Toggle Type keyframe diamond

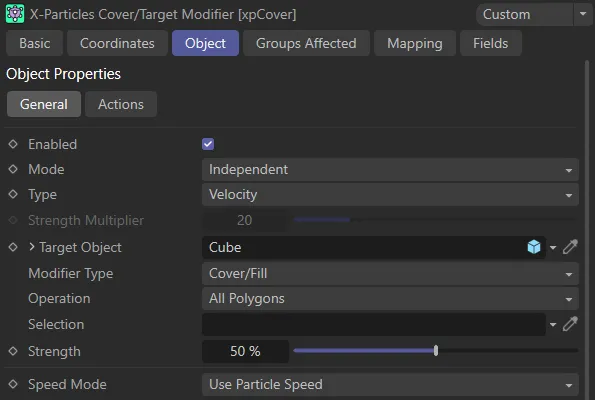(13, 194)
